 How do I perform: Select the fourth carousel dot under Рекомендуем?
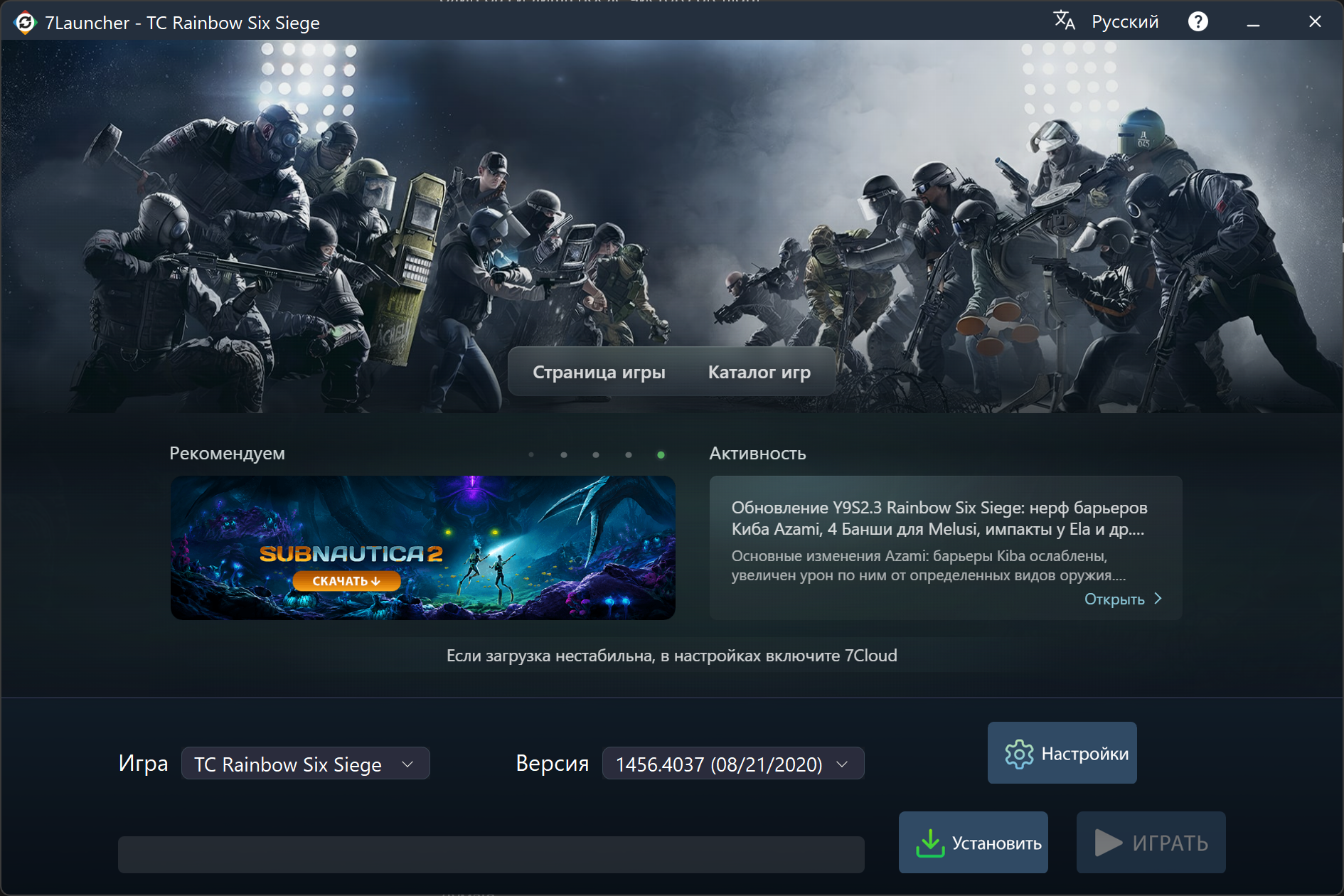[x=629, y=455]
